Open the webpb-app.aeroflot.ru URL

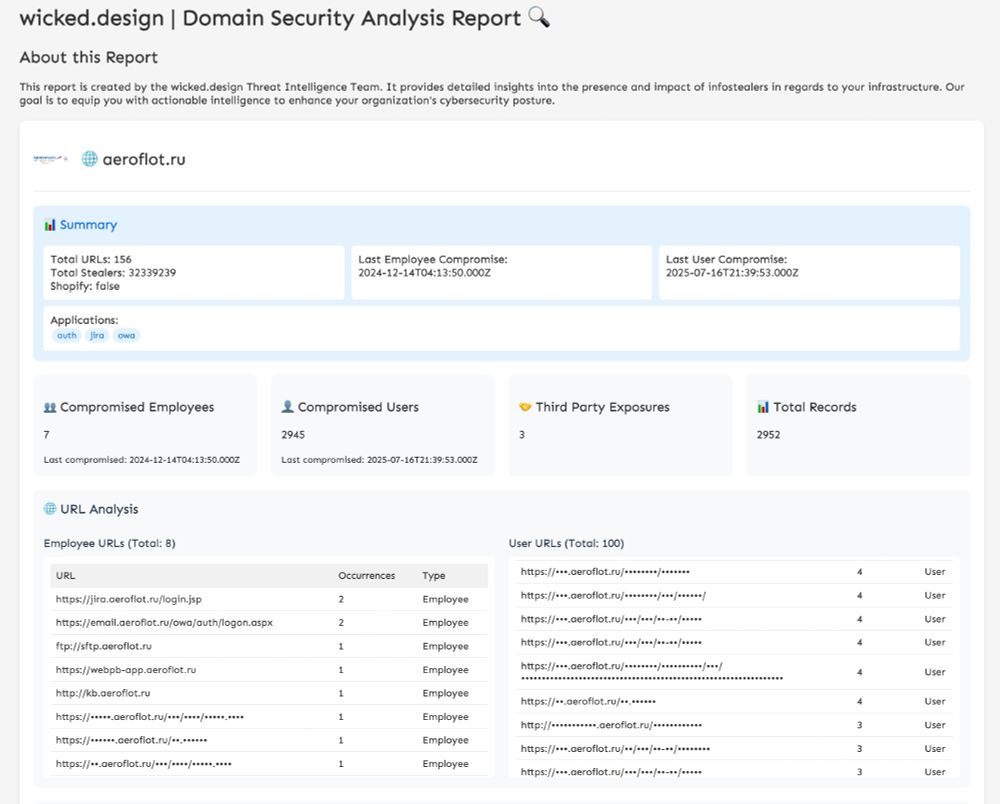126,670
